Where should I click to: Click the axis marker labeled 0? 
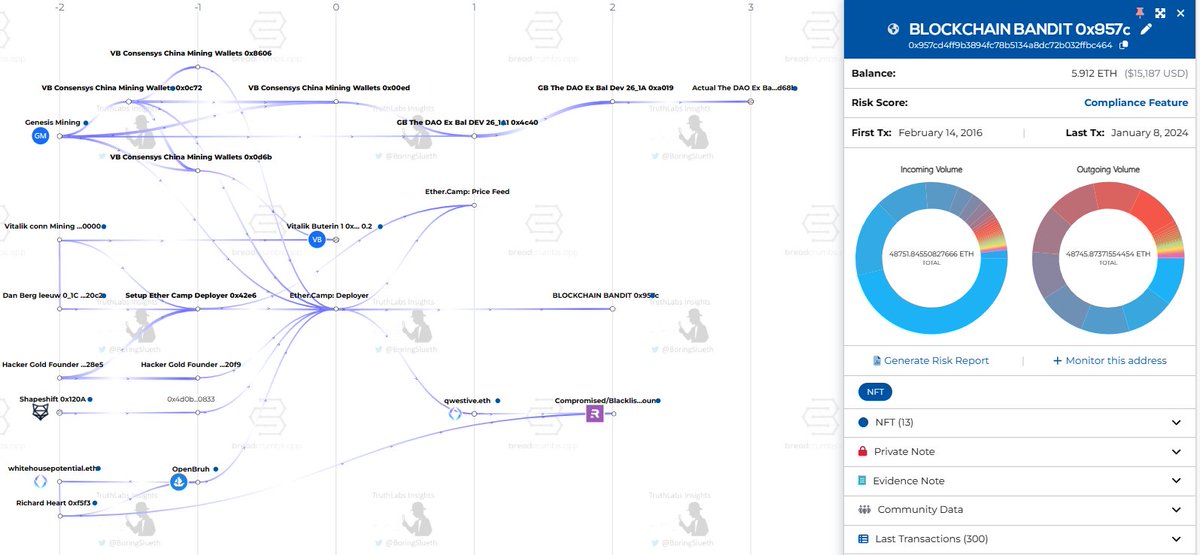[336, 8]
